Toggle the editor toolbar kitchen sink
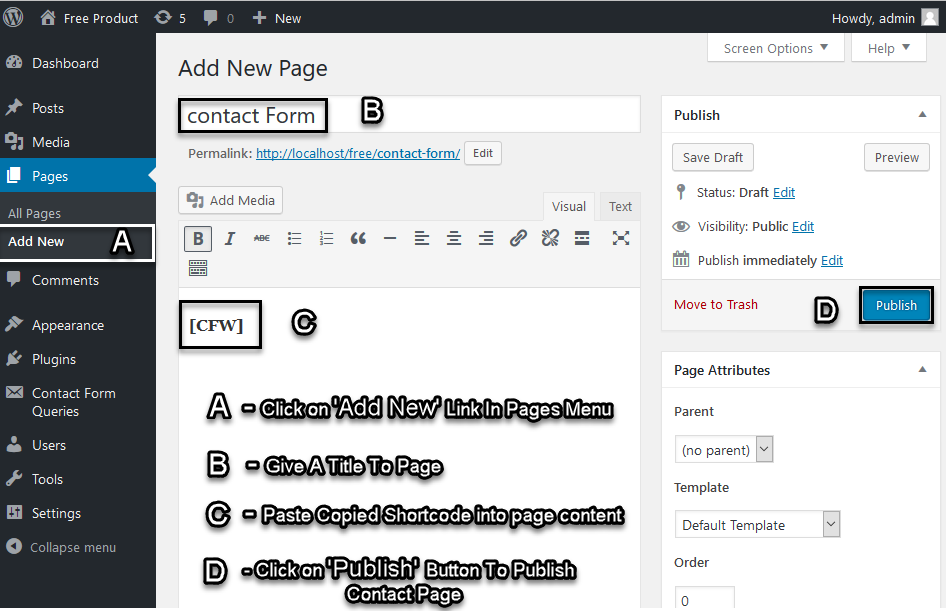This screenshot has width=947, height=611. (198, 267)
